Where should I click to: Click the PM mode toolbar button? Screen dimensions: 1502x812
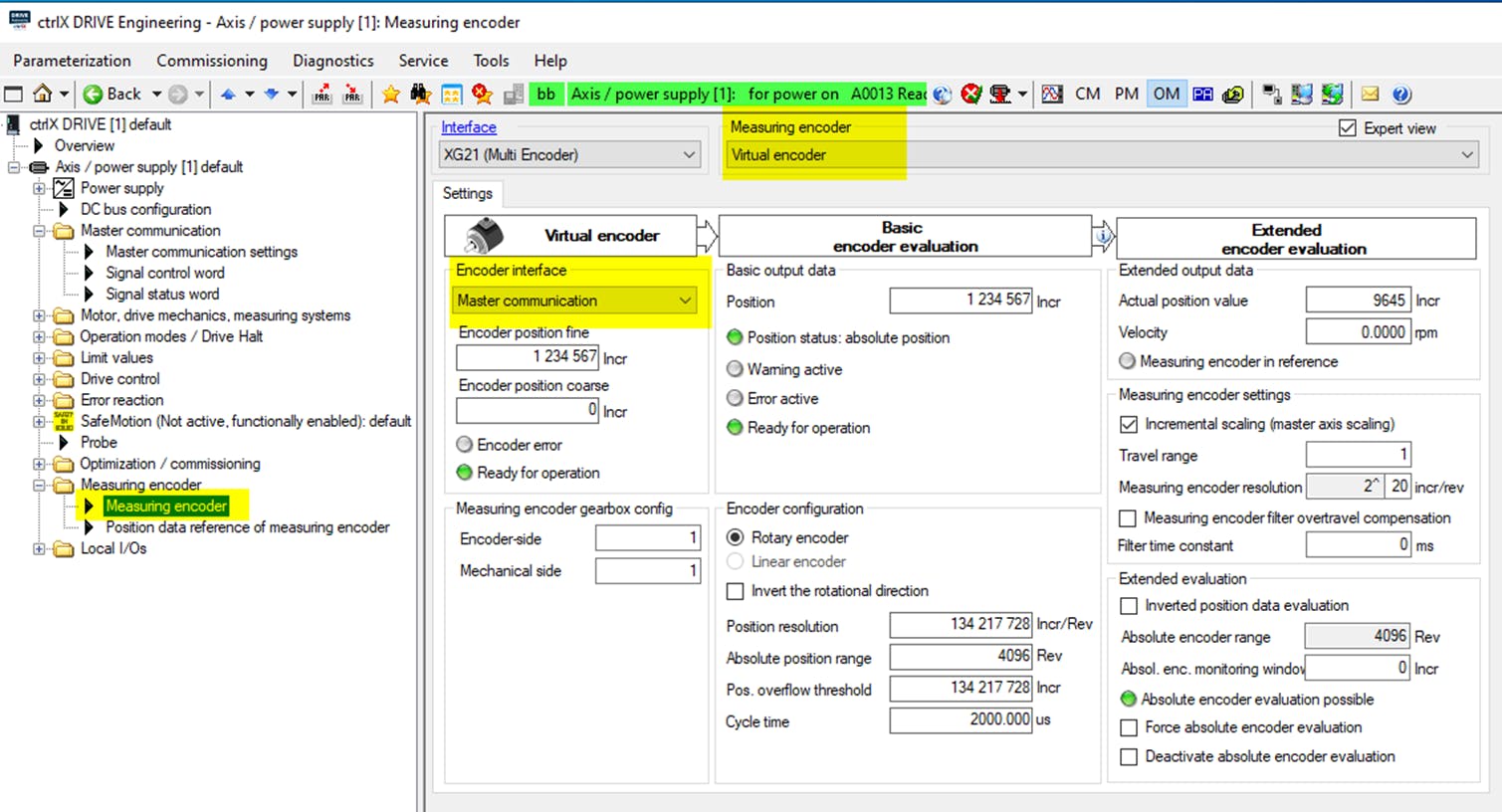point(1126,94)
